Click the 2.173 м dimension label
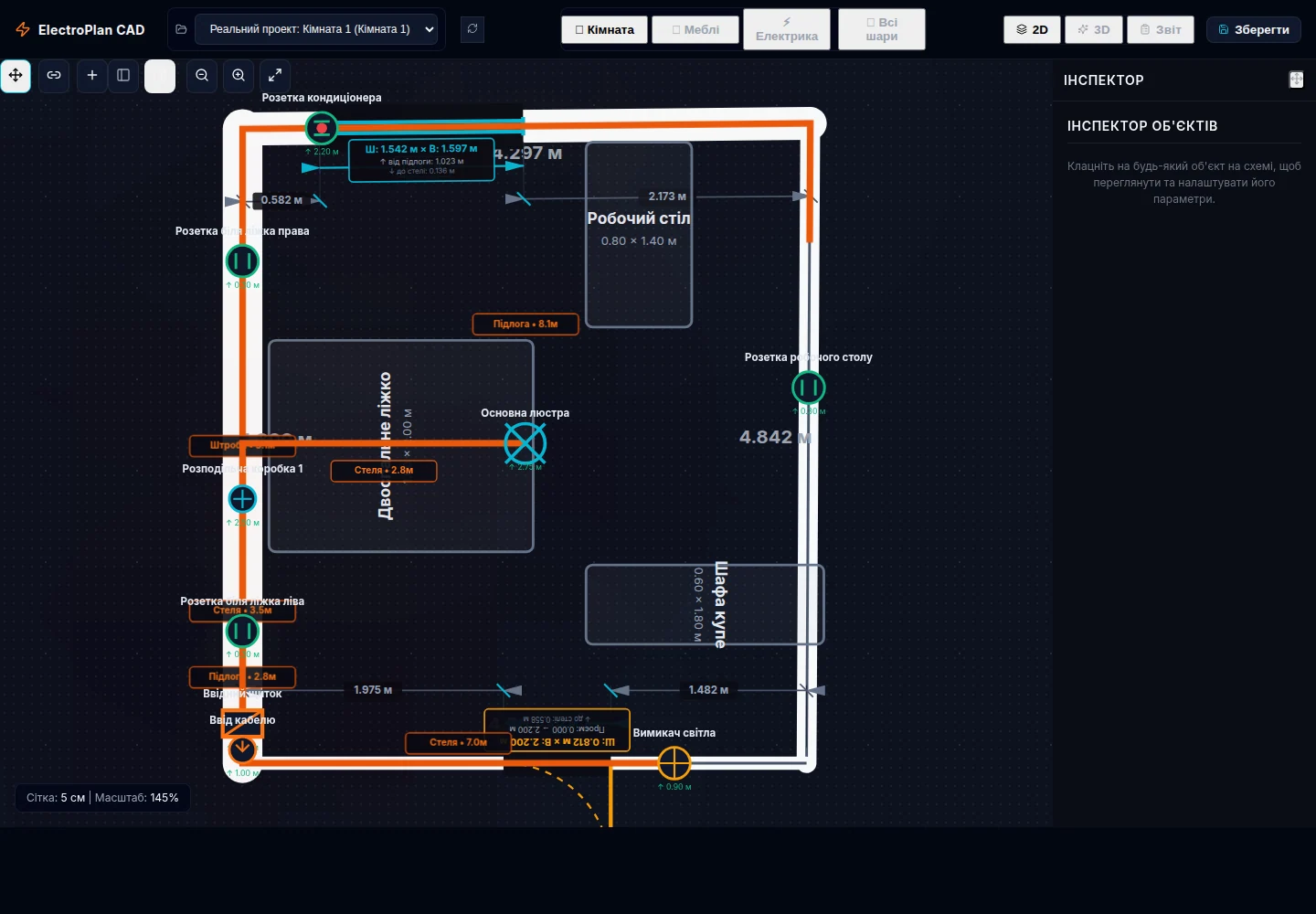 [x=667, y=197]
